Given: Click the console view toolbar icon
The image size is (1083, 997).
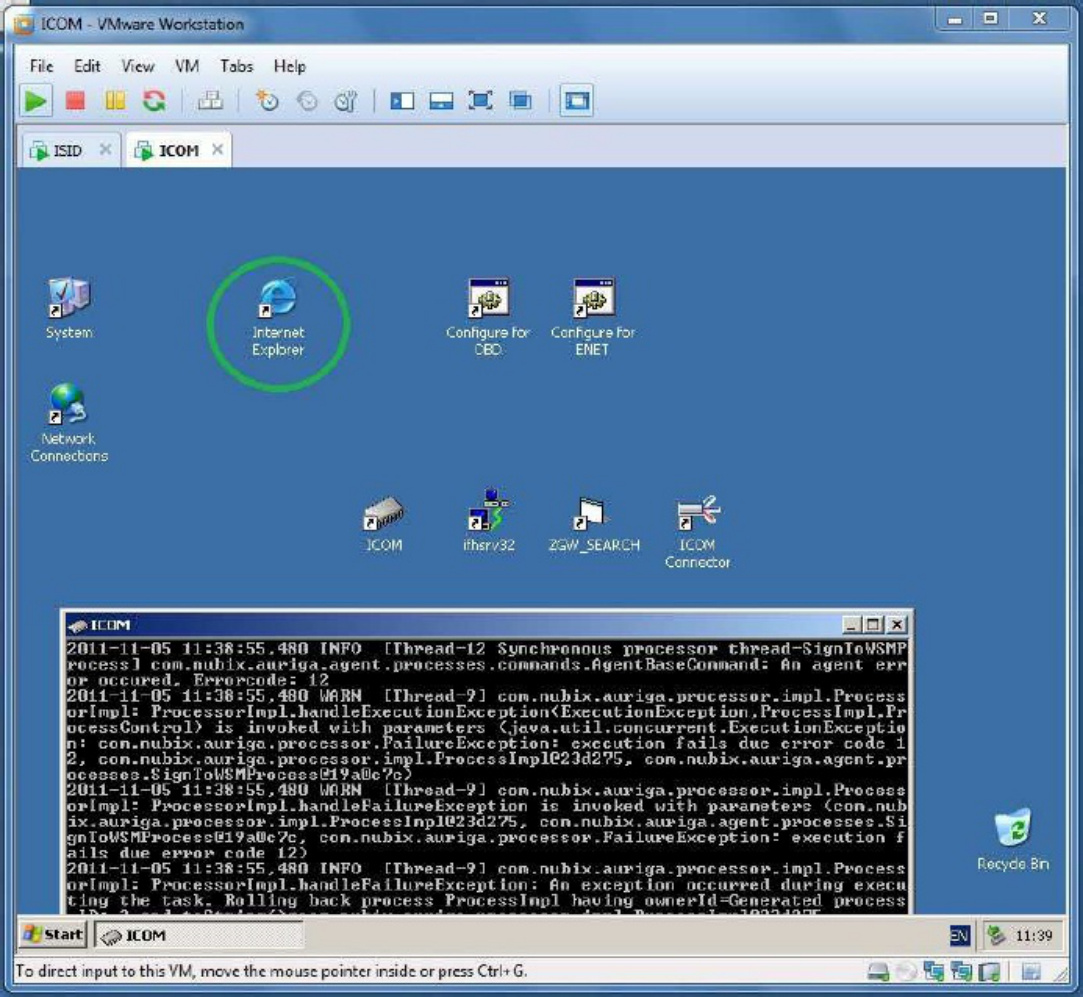Looking at the screenshot, I should pos(576,101).
